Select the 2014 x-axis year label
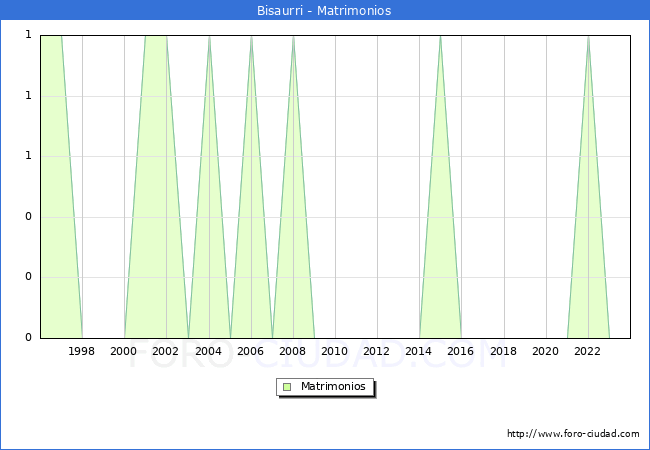 pos(419,351)
